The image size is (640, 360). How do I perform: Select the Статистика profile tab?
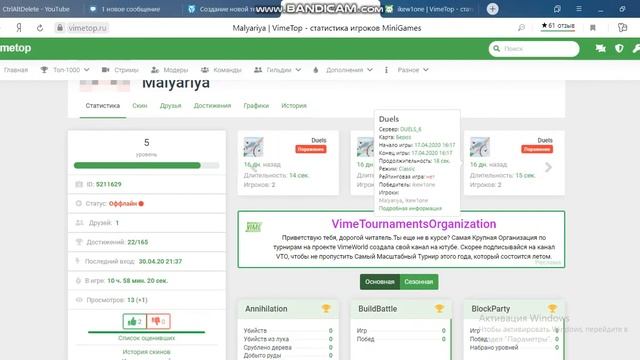(103, 106)
